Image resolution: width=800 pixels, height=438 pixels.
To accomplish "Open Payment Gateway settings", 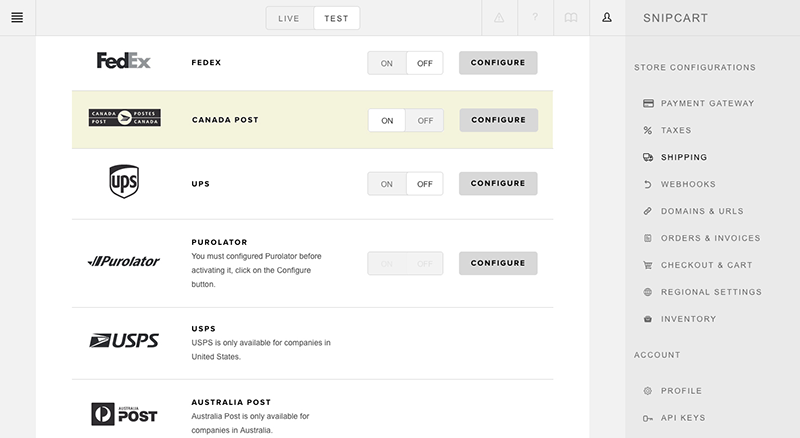I will tap(707, 103).
